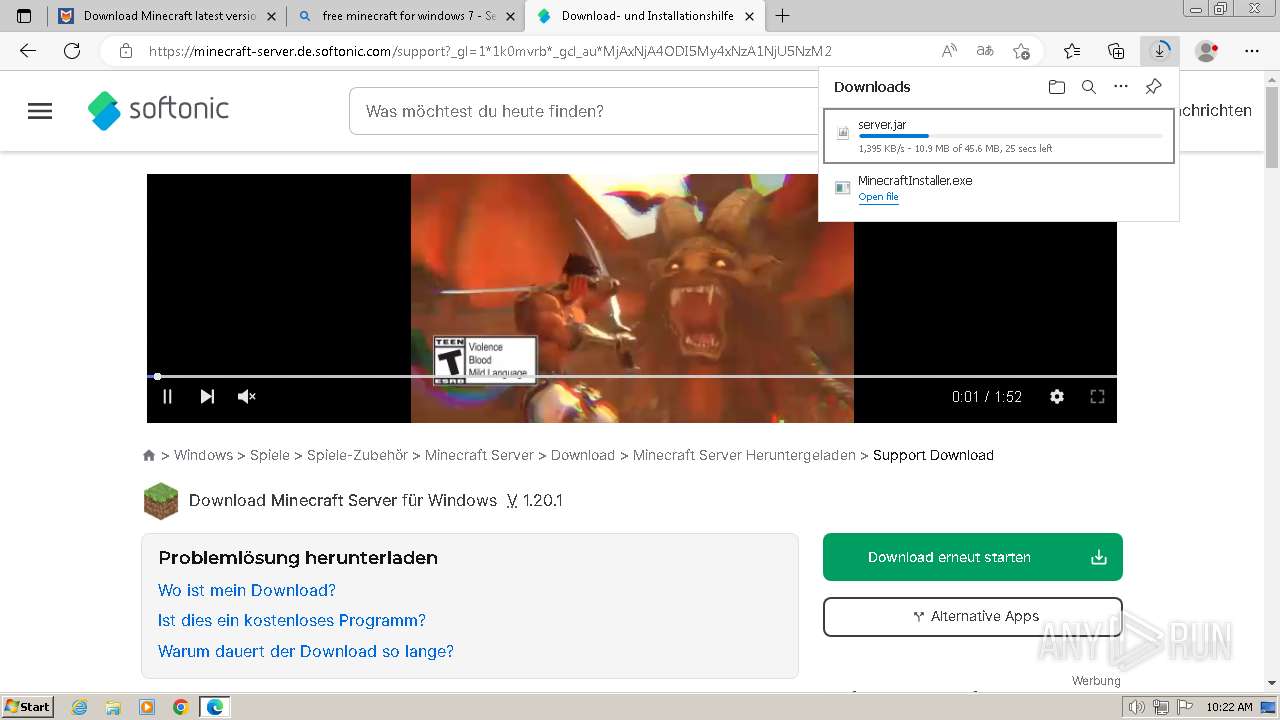Open the user profile icon
This screenshot has height=720, width=1280.
(x=1207, y=51)
